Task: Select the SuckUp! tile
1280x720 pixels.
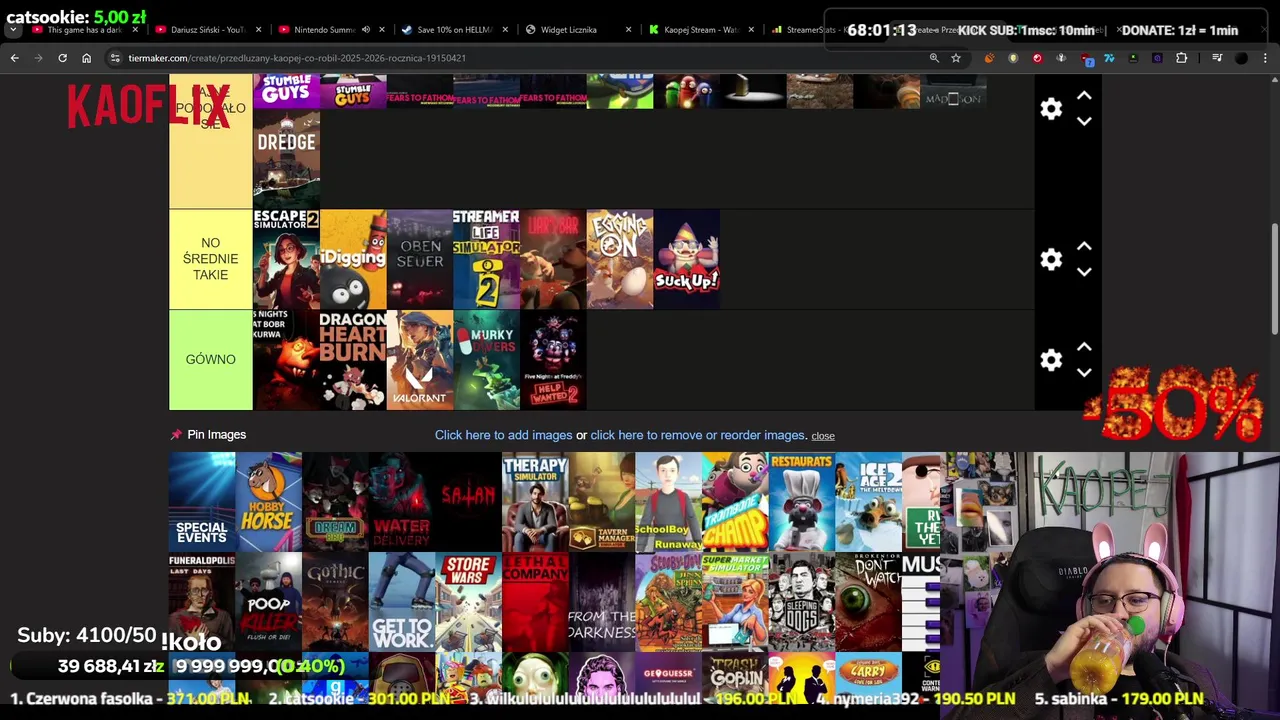Action: tap(686, 259)
